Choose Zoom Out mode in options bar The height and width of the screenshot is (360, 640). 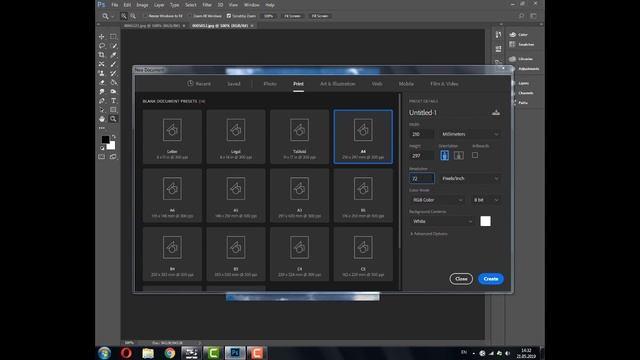[x=133, y=16]
